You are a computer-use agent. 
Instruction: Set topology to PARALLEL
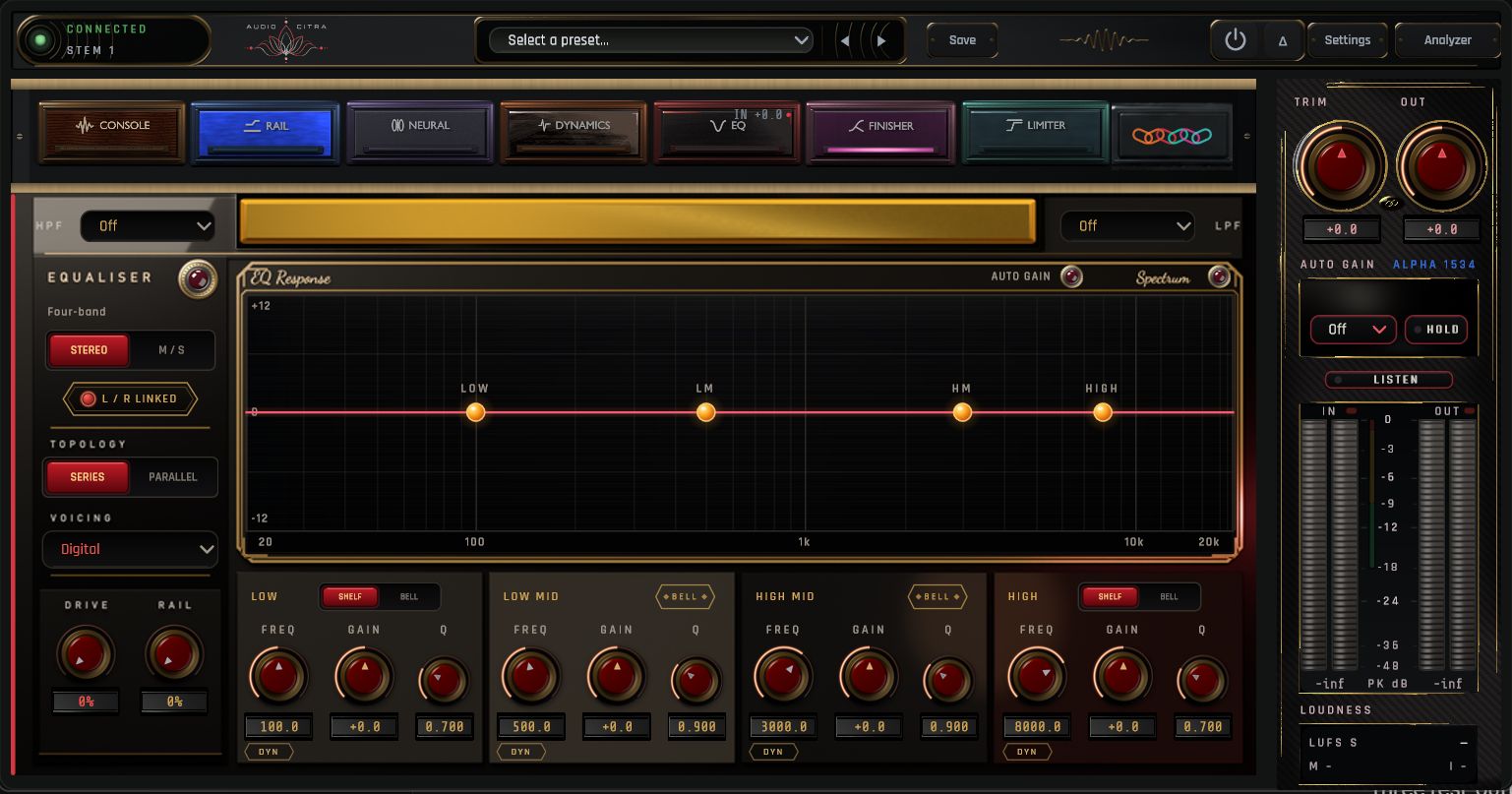pos(172,477)
